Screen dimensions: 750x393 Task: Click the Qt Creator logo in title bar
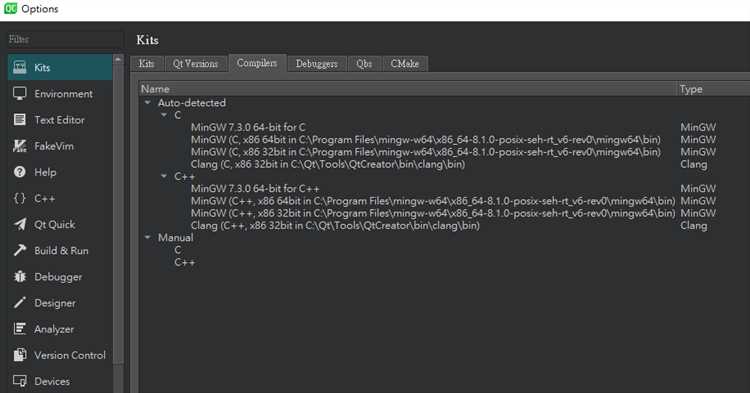(10, 8)
